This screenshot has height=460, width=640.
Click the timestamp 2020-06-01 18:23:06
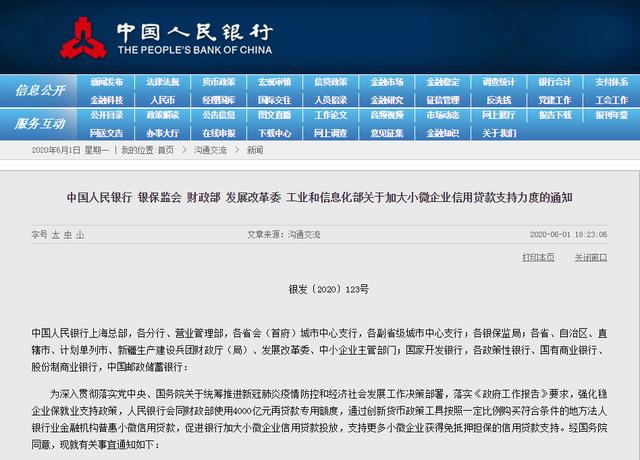click(569, 235)
